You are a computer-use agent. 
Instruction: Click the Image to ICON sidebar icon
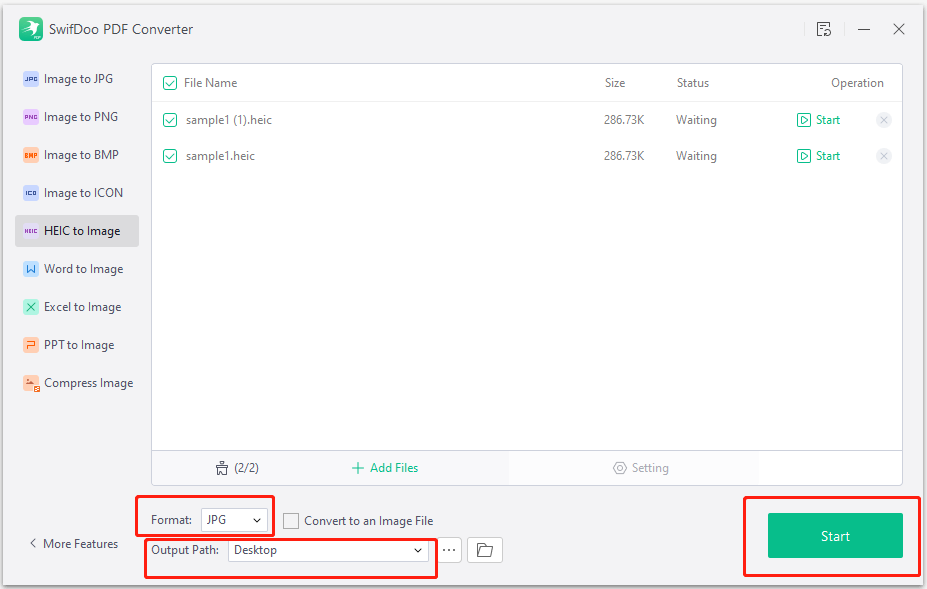(x=31, y=193)
